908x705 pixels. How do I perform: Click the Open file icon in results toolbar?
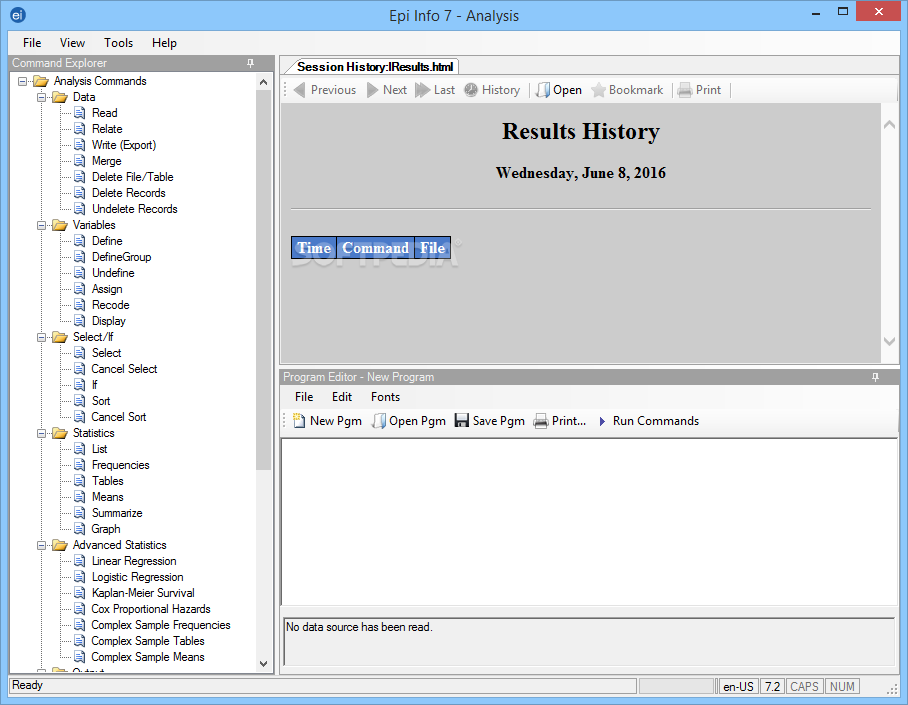[x=543, y=90]
